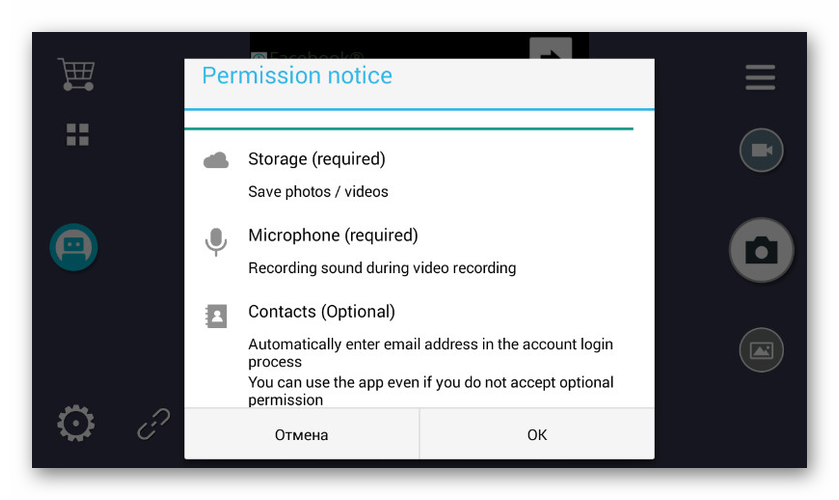Tap the share arrow icon
839x500 pixels.
pyautogui.click(x=550, y=50)
